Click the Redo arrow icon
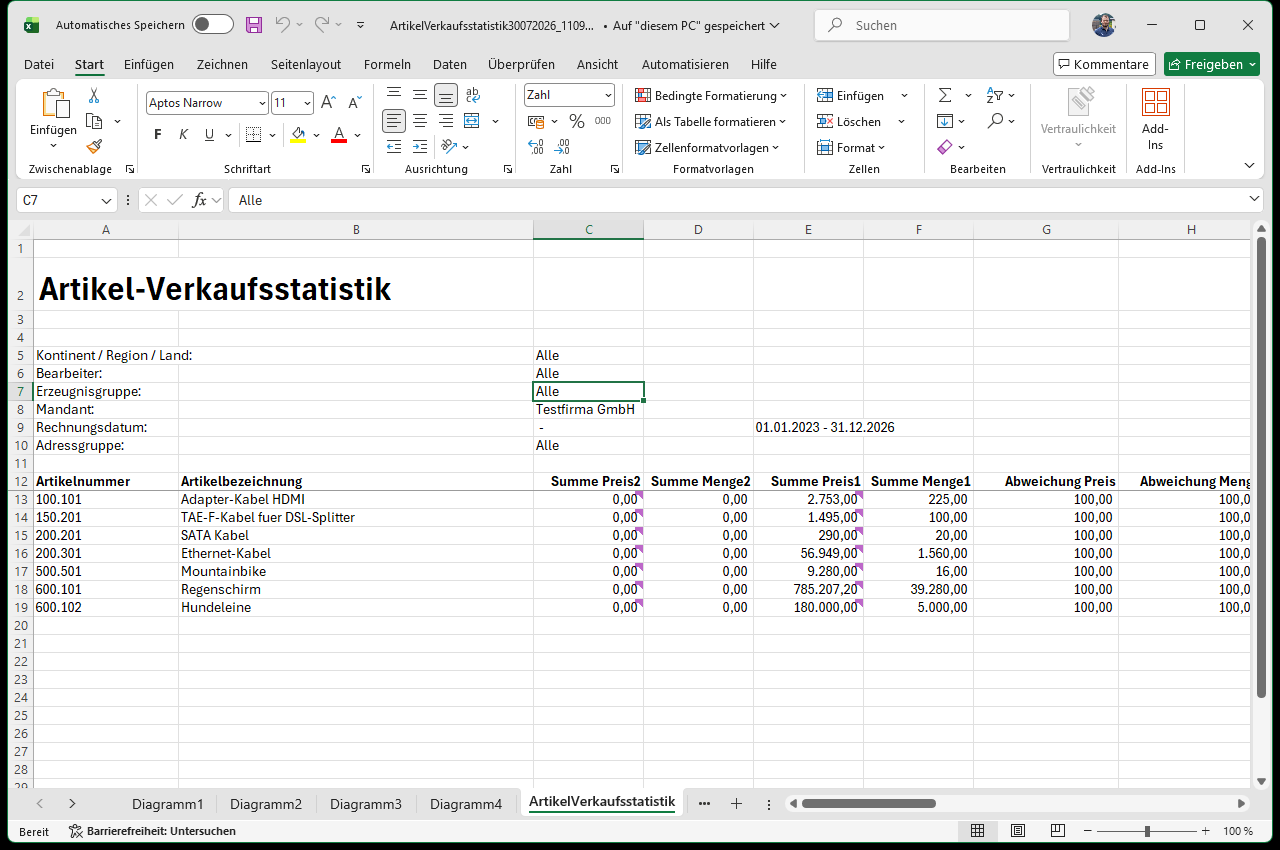 pos(322,25)
